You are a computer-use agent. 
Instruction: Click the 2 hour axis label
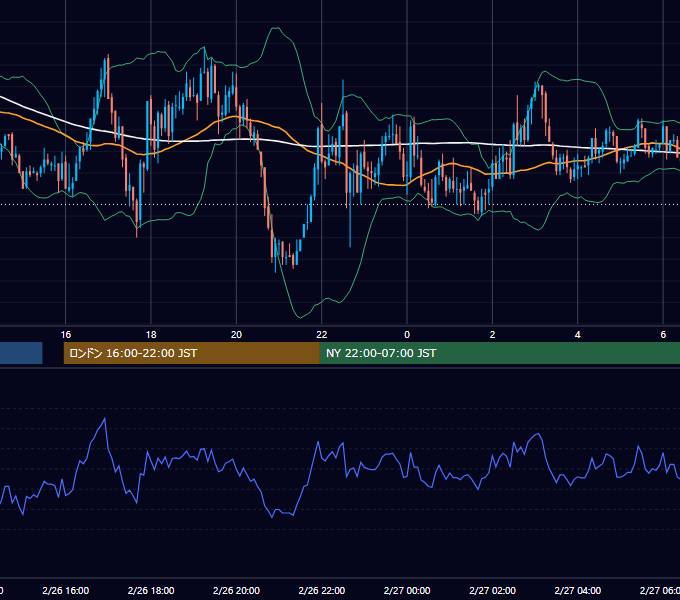(x=492, y=335)
